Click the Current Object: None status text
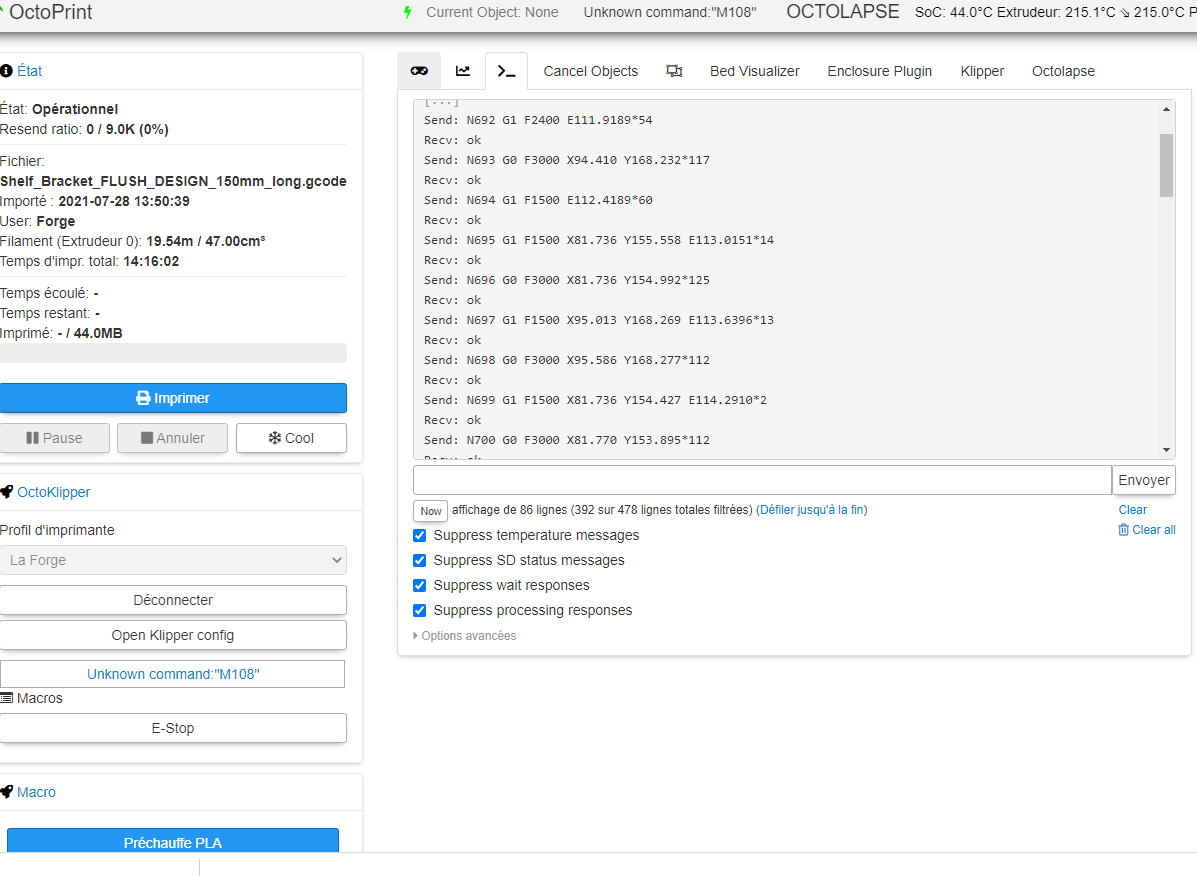The width and height of the screenshot is (1197, 876). tap(492, 12)
